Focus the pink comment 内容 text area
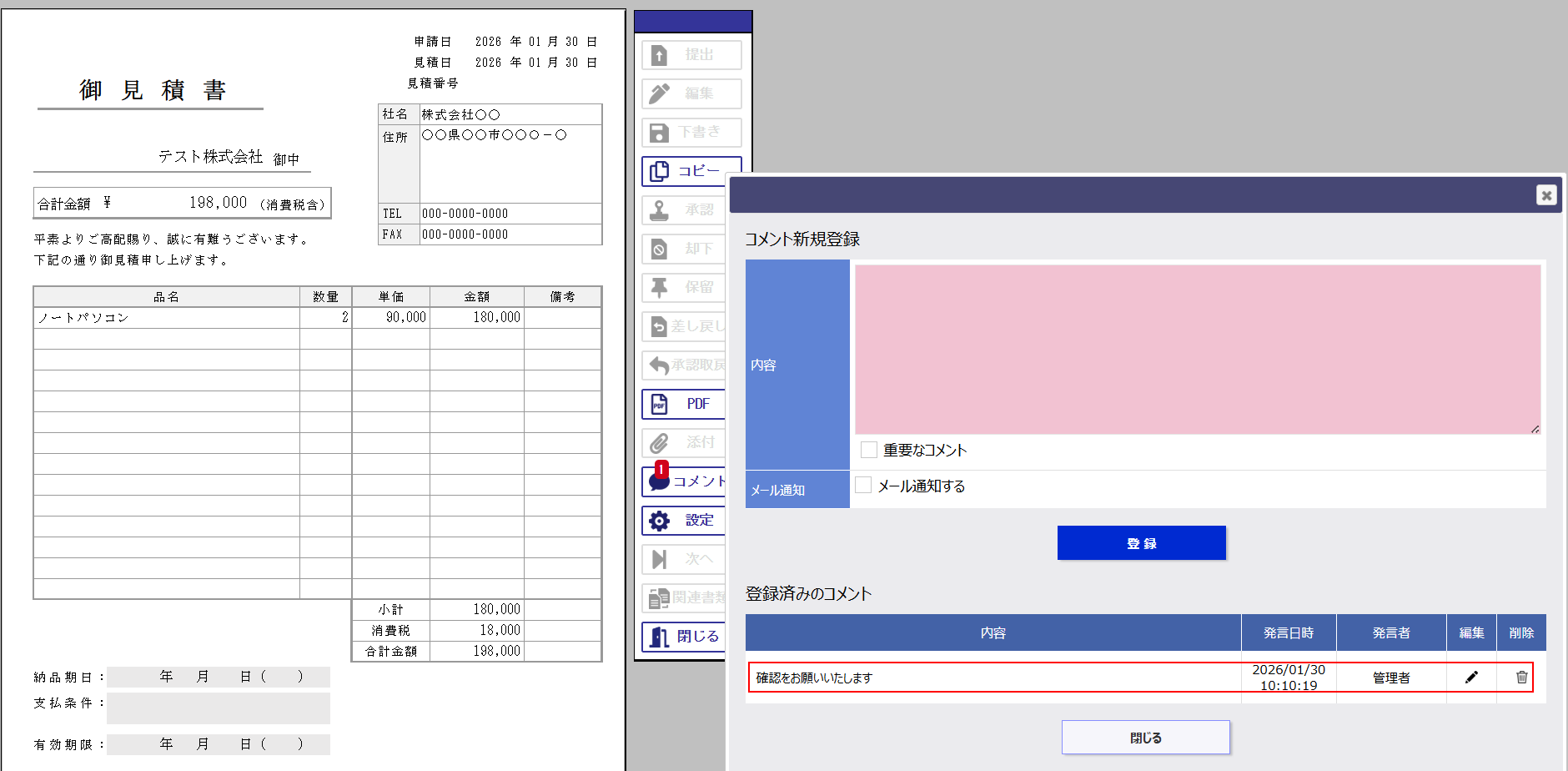Image resolution: width=1568 pixels, height=771 pixels. point(1198,350)
